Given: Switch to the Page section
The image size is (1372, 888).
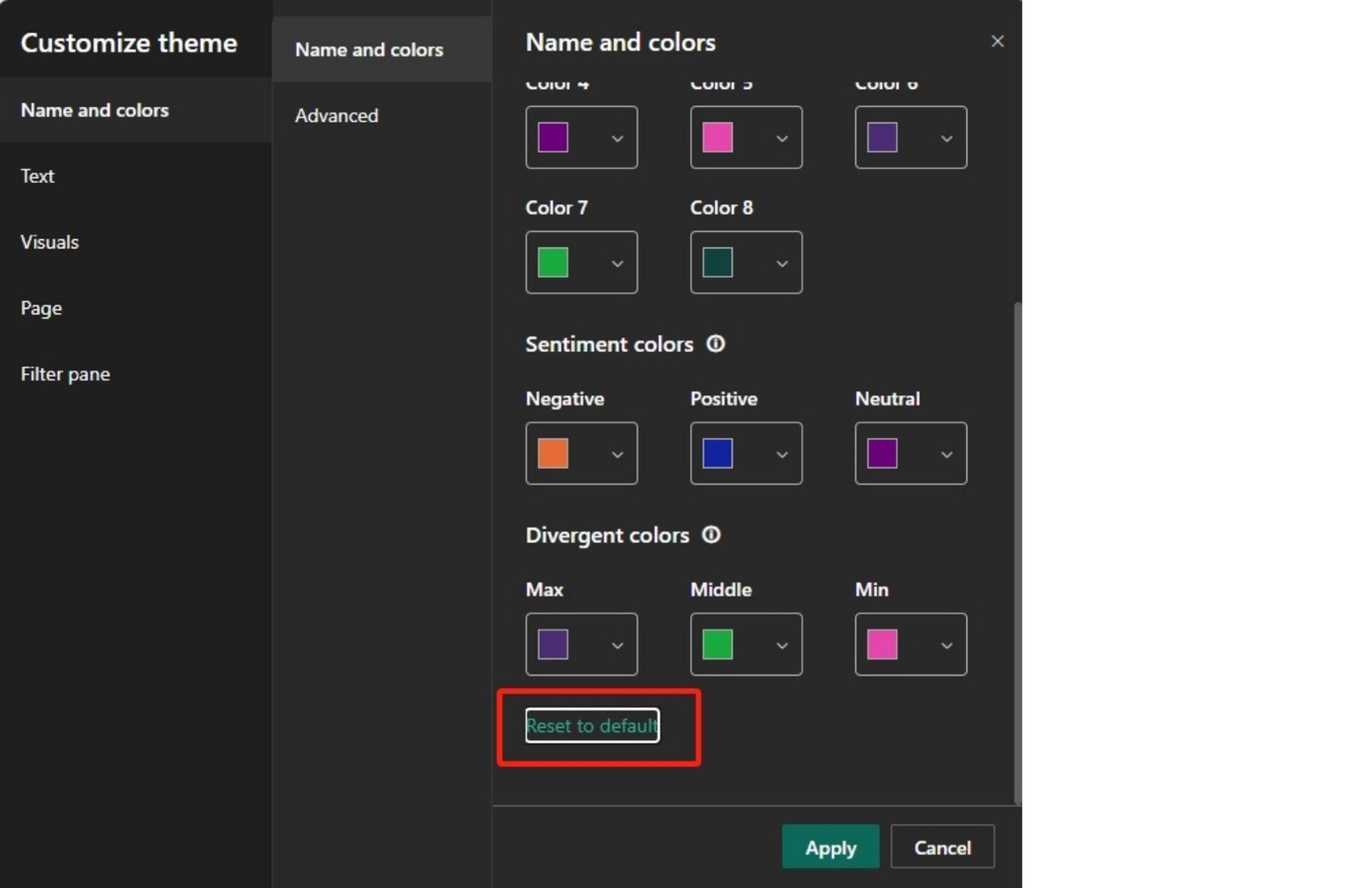Looking at the screenshot, I should tap(136, 308).
